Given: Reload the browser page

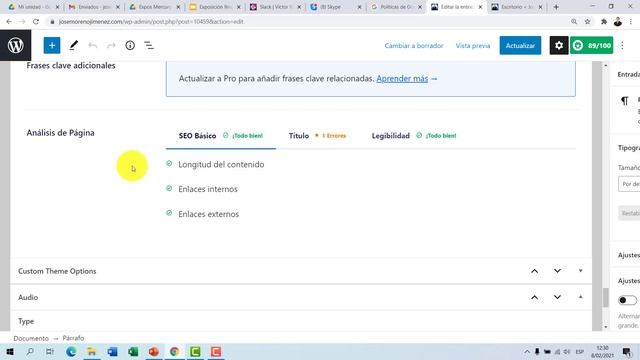Looking at the screenshot, I should click(36, 22).
